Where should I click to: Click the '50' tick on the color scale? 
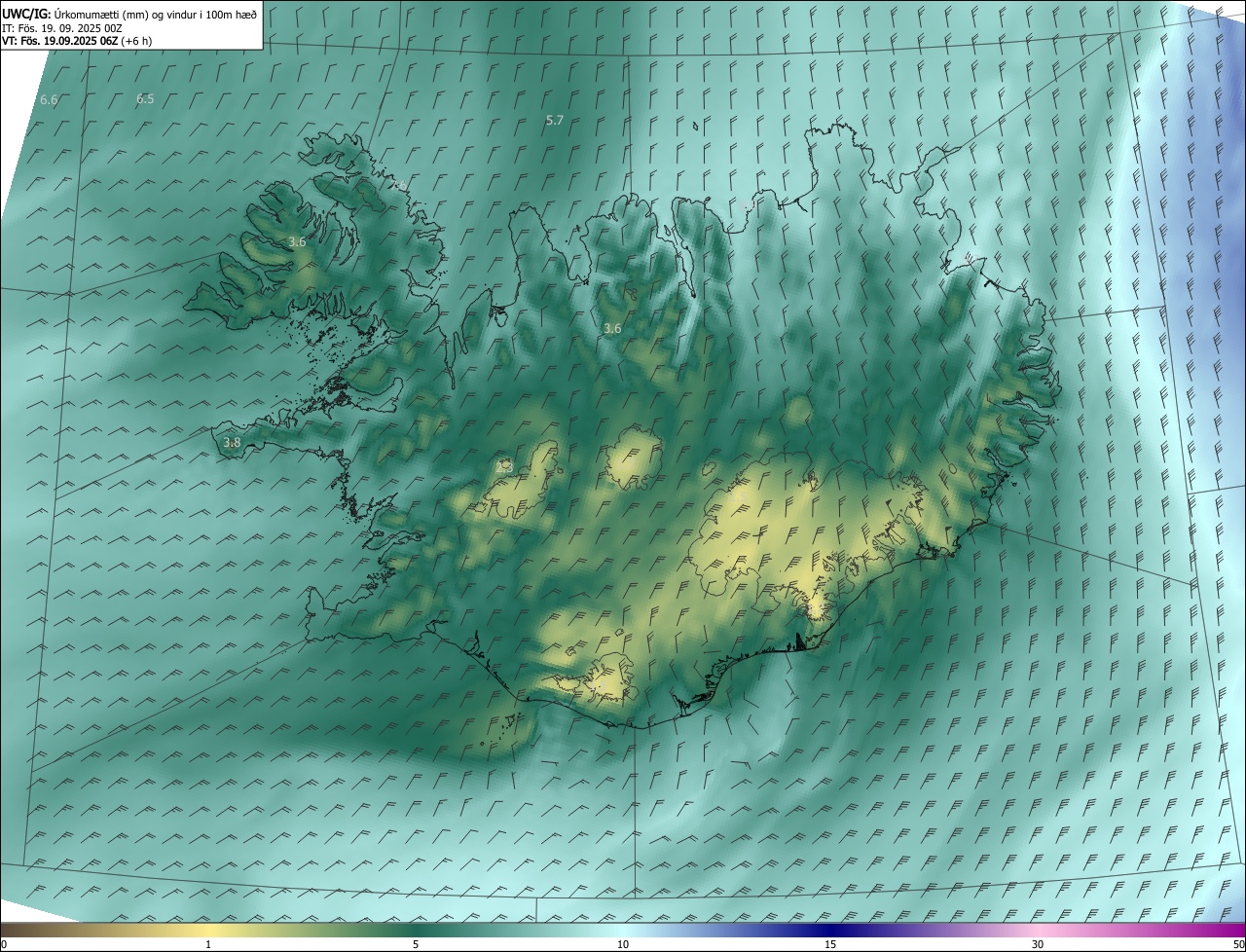[1238, 944]
